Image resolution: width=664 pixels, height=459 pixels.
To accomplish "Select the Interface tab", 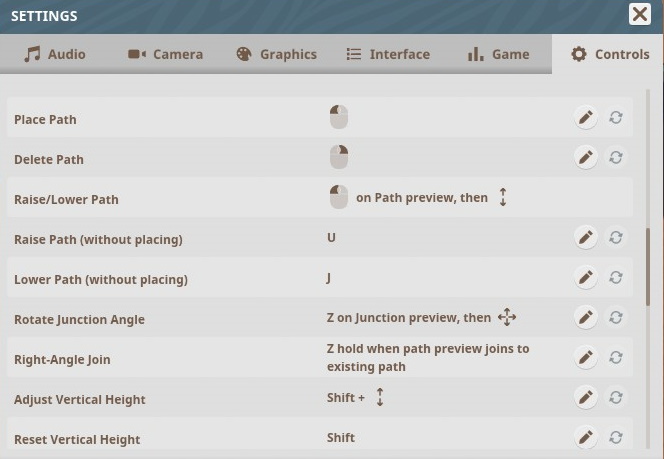I will (388, 54).
